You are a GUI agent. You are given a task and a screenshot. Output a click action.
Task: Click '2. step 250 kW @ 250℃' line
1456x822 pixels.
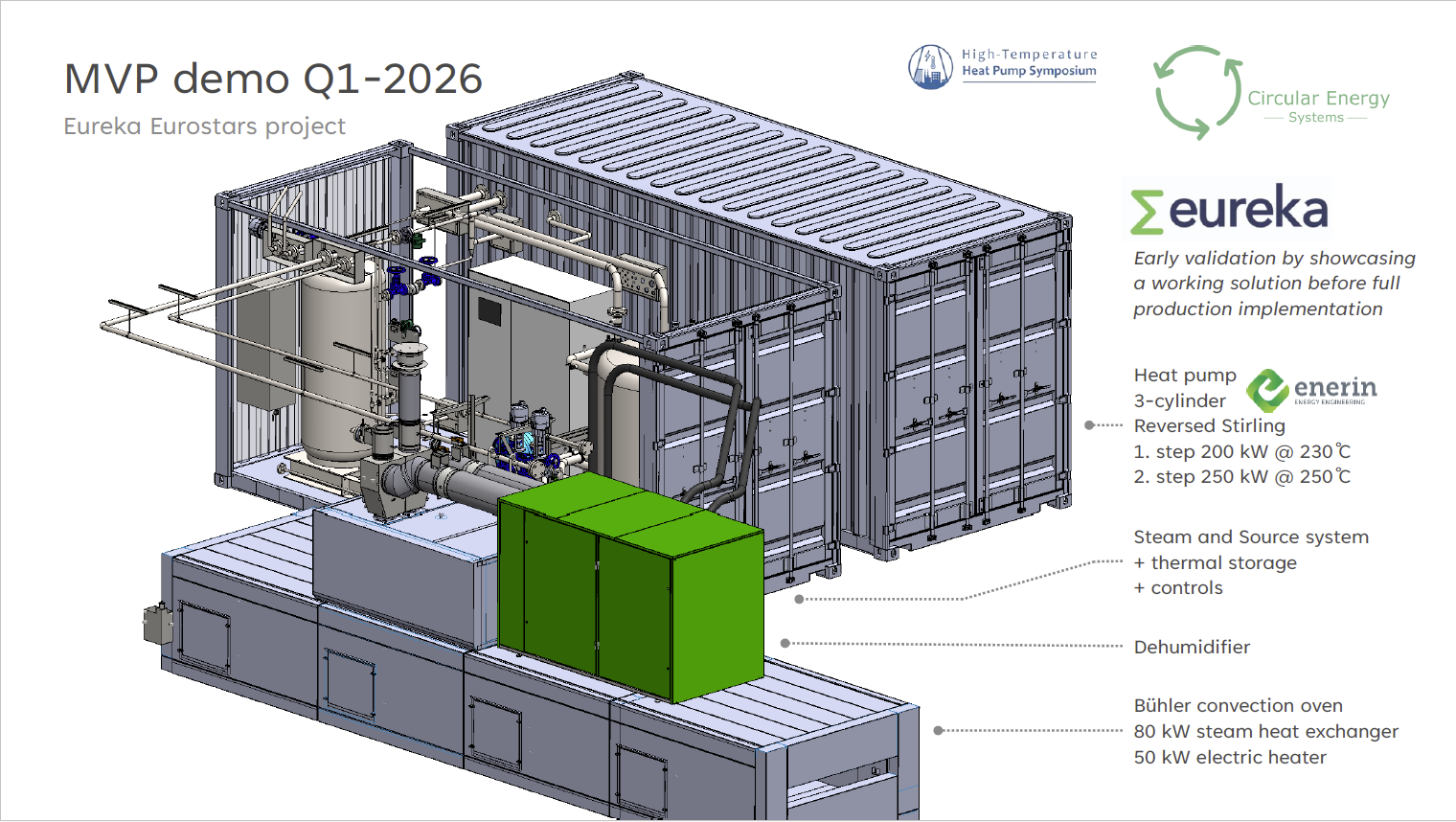click(1242, 477)
